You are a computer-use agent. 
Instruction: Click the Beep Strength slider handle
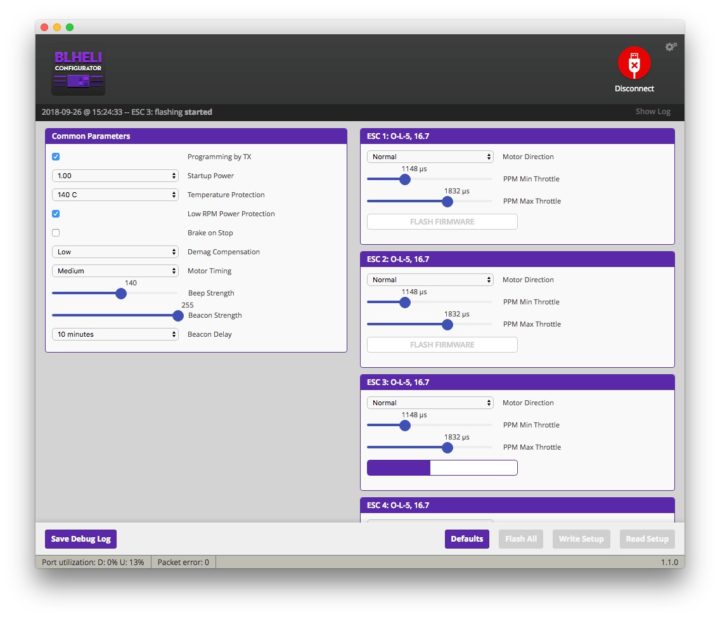click(121, 293)
